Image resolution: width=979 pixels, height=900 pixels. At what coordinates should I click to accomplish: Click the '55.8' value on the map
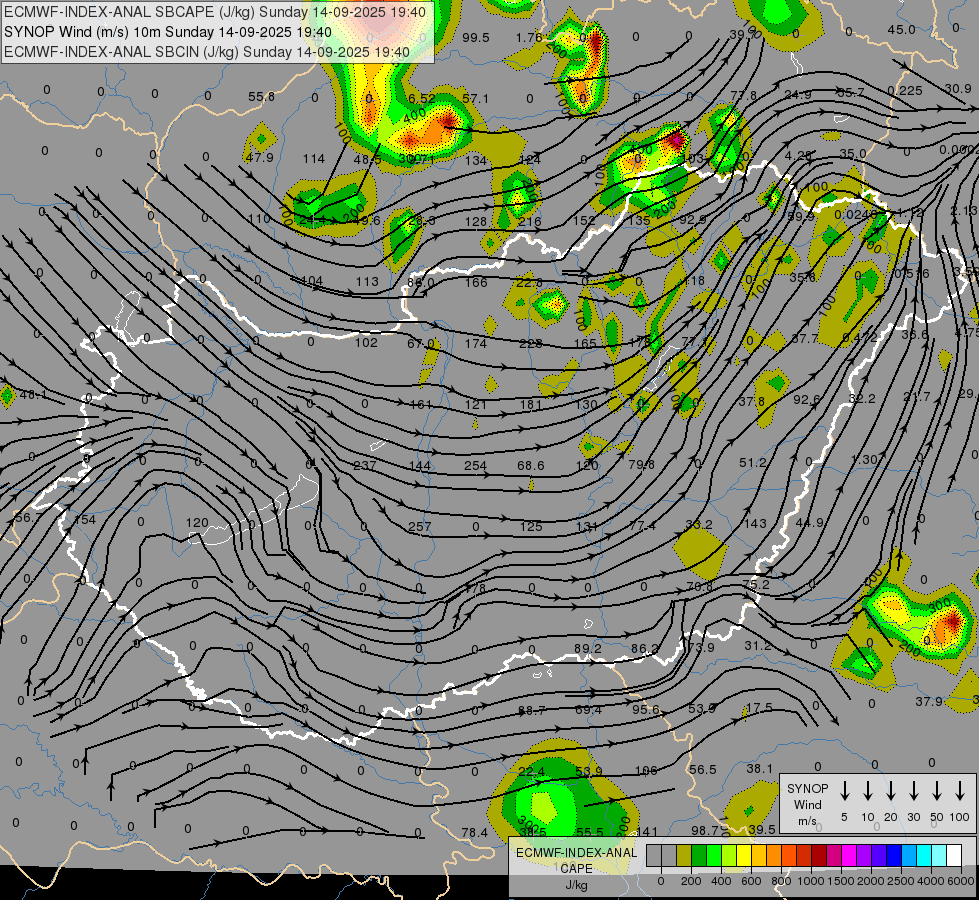pos(261,97)
